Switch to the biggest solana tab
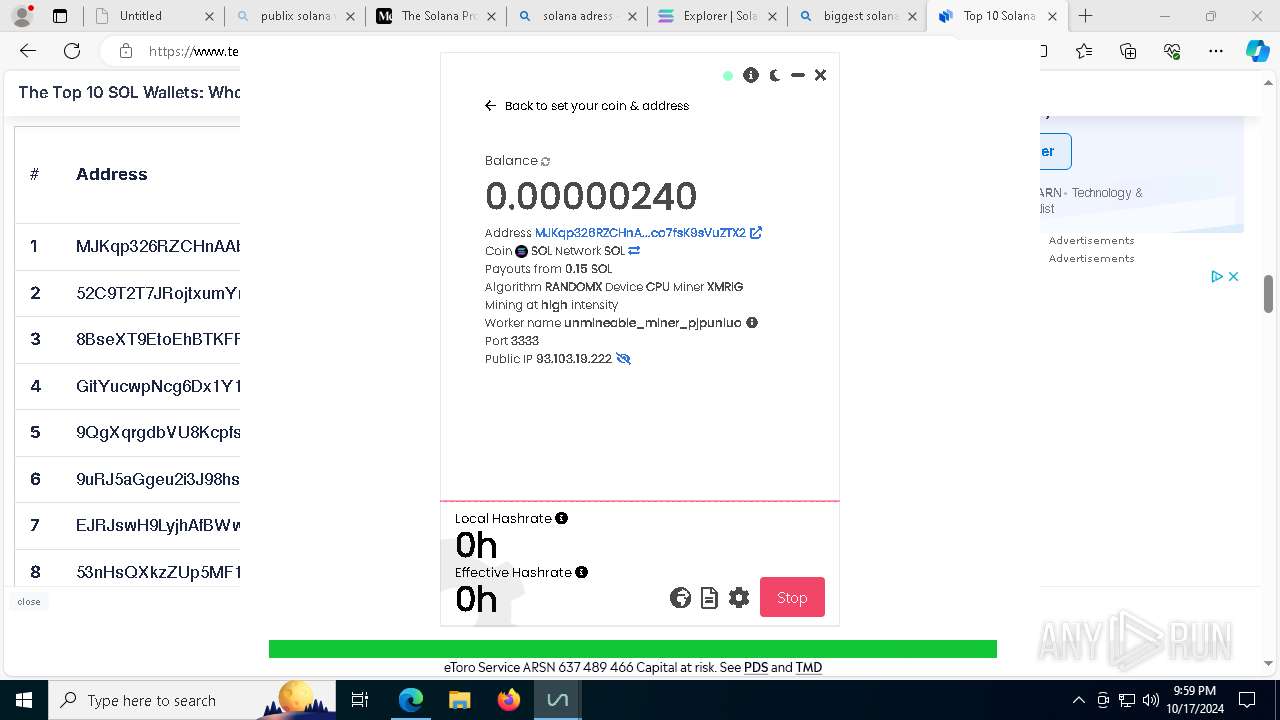1280x720 pixels. (x=857, y=16)
